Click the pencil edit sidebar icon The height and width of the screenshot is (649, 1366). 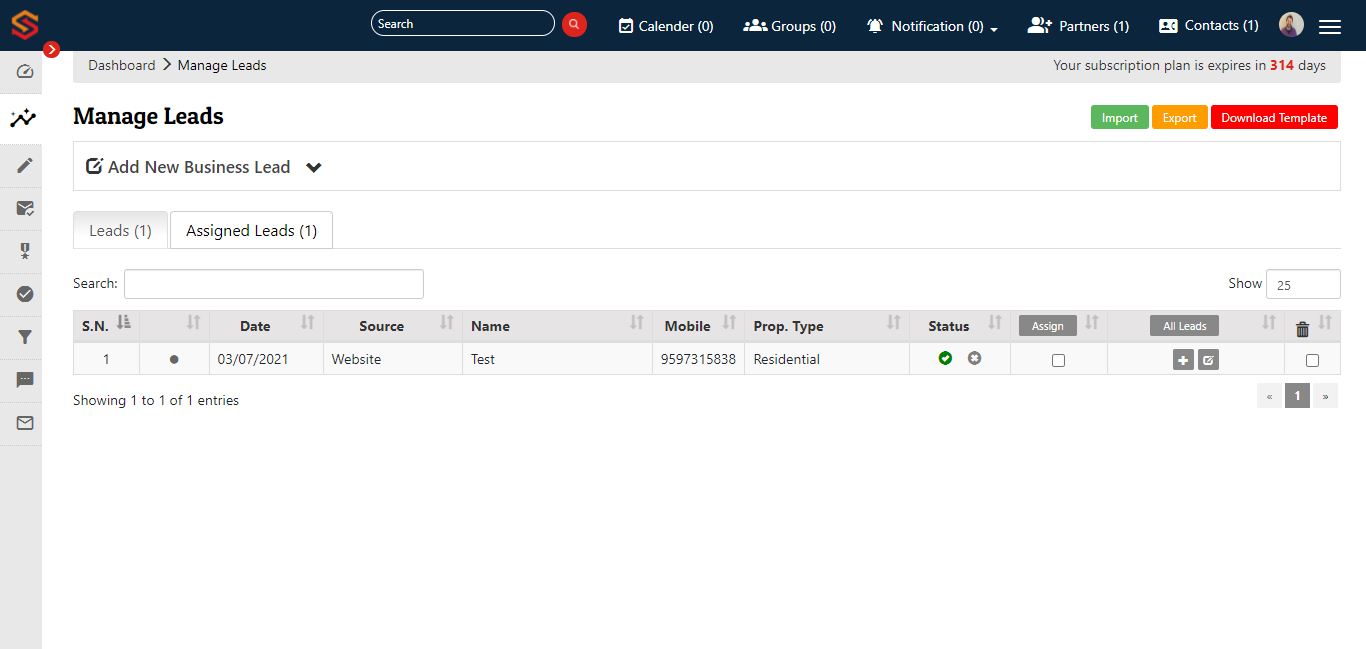(x=25, y=165)
